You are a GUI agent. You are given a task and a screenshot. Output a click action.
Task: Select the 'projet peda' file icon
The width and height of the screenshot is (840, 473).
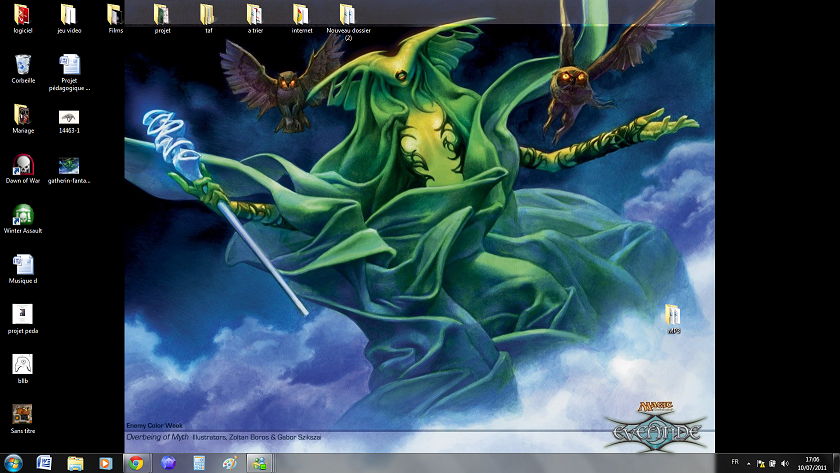(23, 319)
